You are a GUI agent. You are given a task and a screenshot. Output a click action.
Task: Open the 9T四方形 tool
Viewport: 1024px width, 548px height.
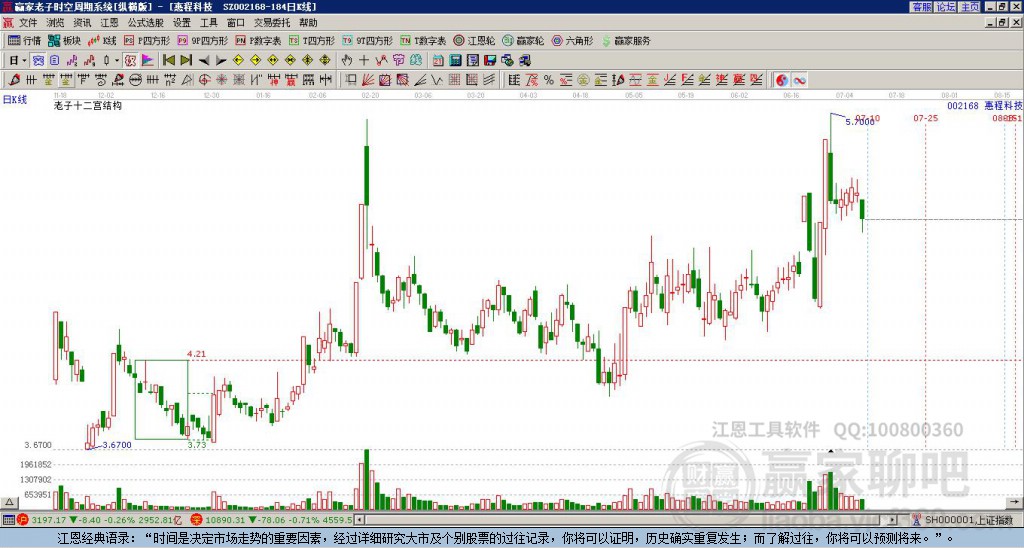(x=368, y=40)
